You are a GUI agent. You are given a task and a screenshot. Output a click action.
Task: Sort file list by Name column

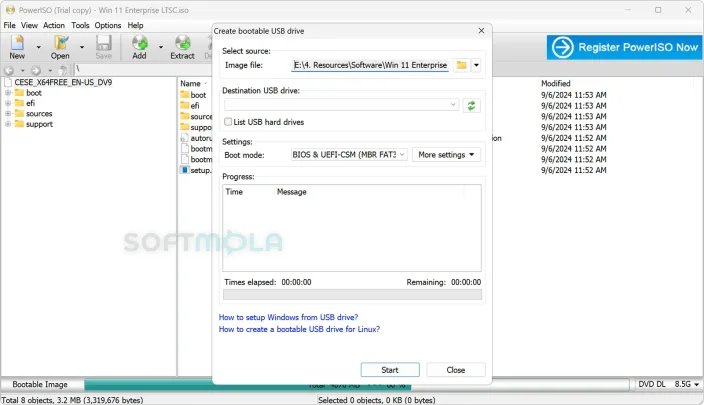point(190,84)
